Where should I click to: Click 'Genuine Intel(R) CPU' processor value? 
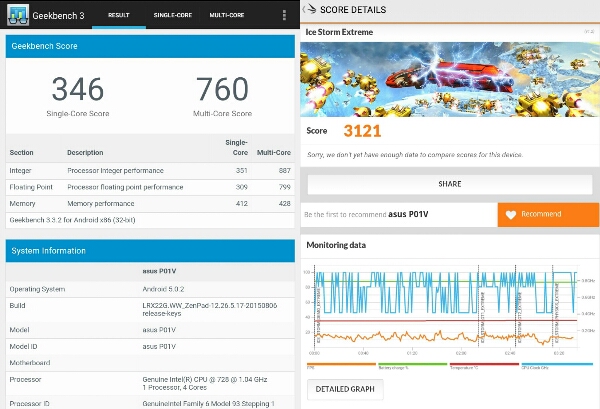tap(205, 383)
